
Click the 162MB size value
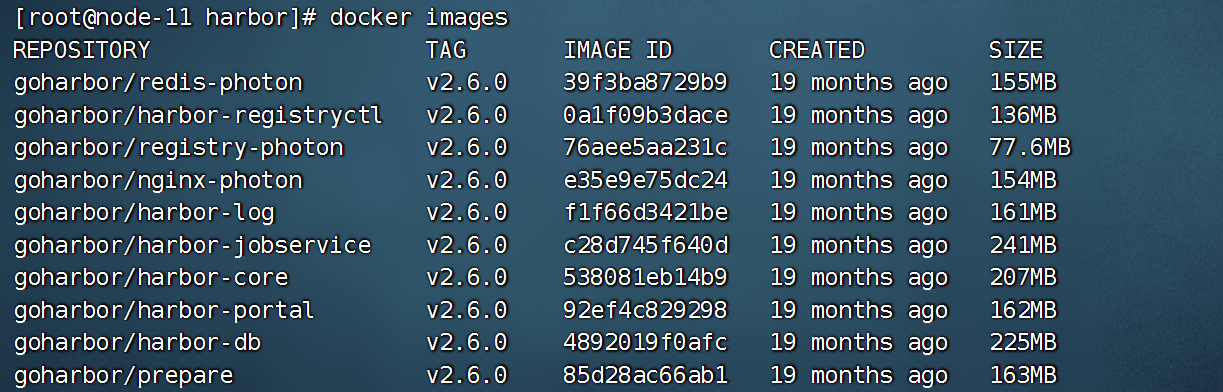[1023, 311]
